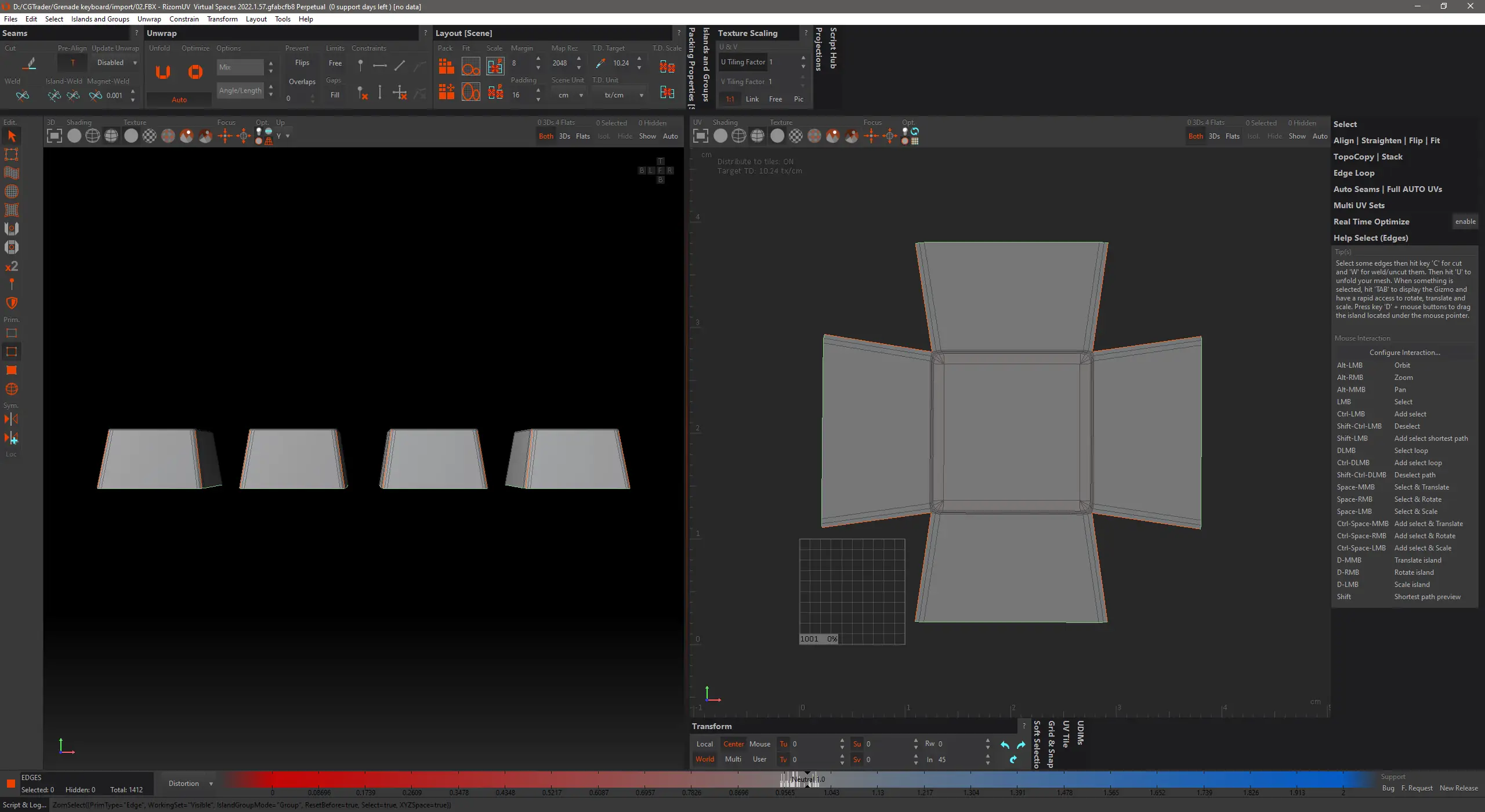The image size is (1485, 812).
Task: Click Configure Interaction button
Action: [1404, 353]
